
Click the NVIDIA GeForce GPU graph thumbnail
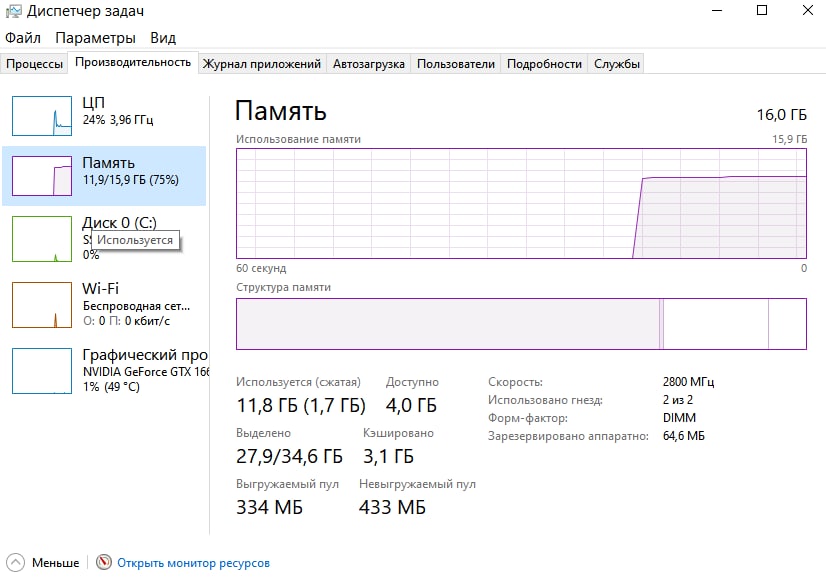tap(42, 371)
